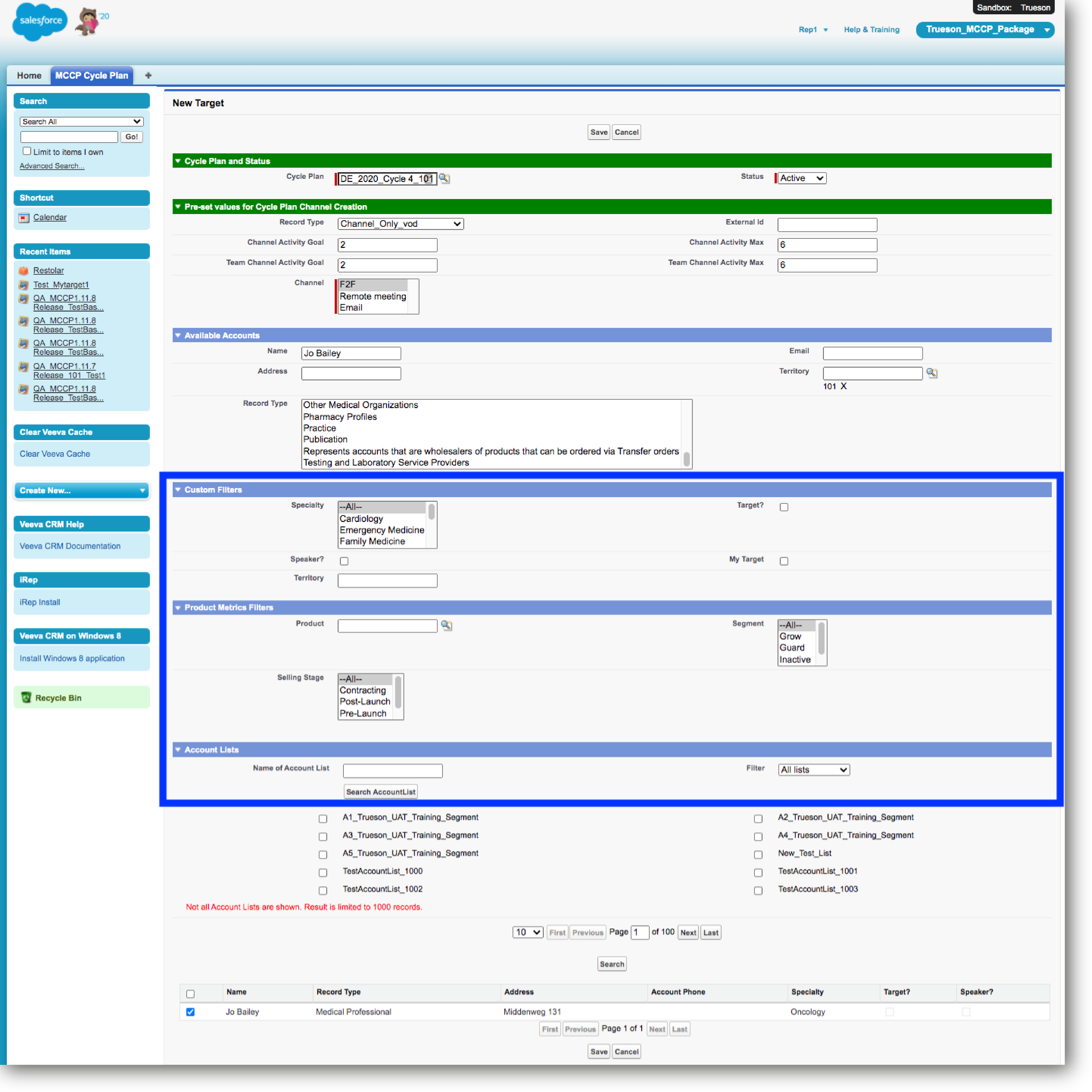Switch to the Home tab
This screenshot has height=1092, width=1092.
tap(29, 75)
